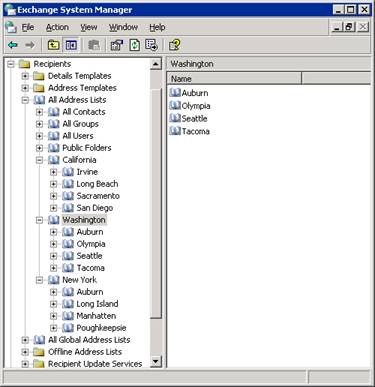Open the Action menu
Image resolution: width=375 pixels, height=387 pixels.
(57, 27)
